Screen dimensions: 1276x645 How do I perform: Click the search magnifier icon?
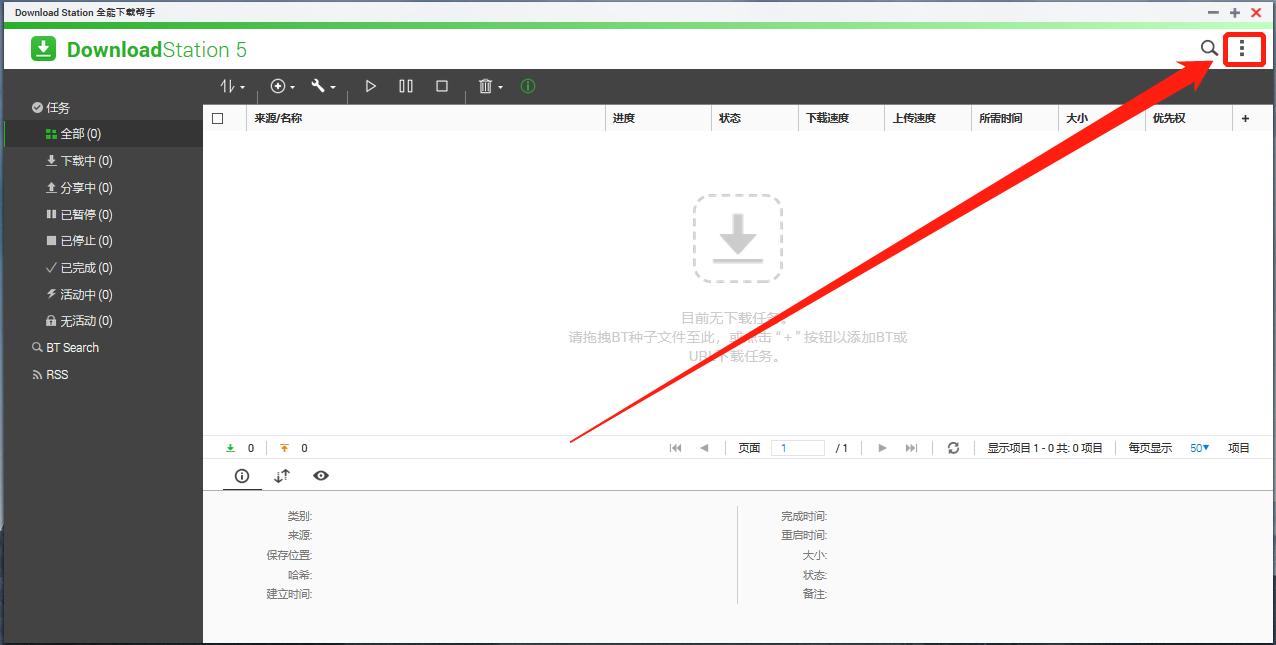(x=1209, y=48)
